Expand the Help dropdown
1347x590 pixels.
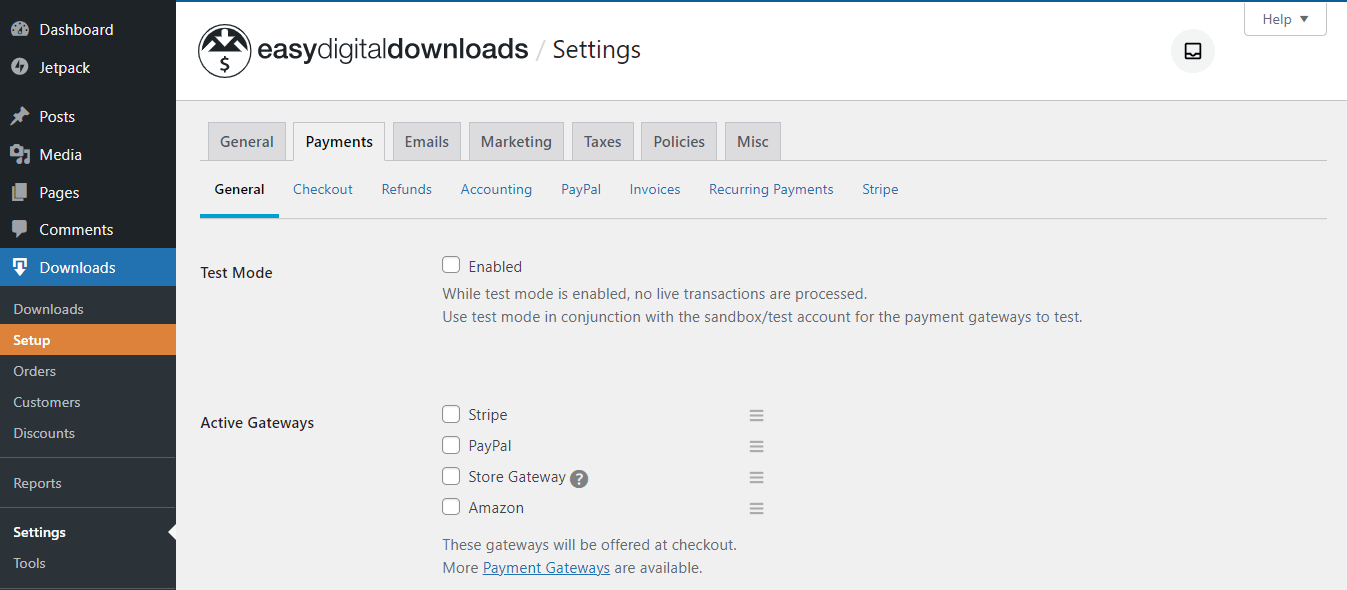(x=1285, y=19)
